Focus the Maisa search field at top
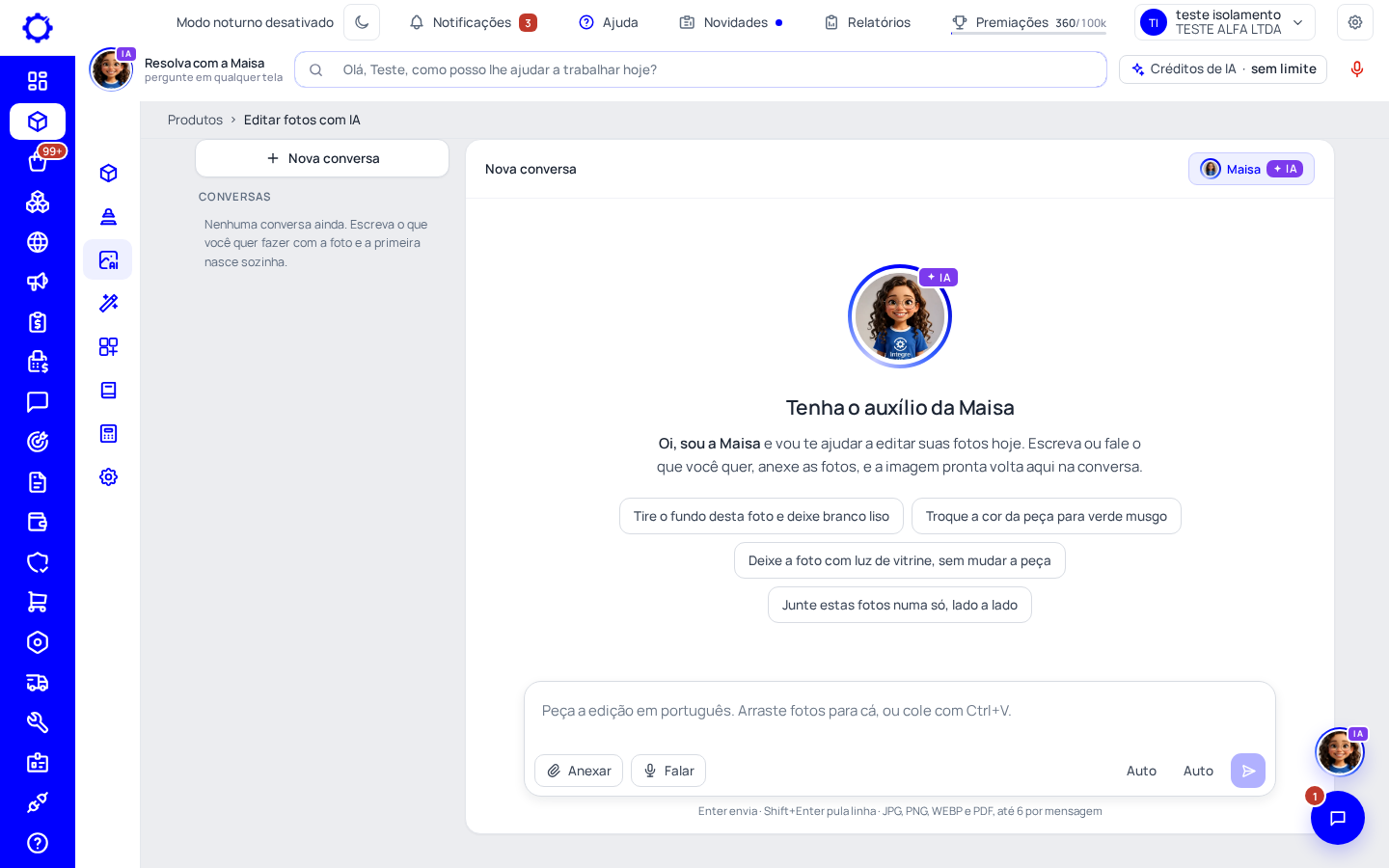 coord(700,69)
